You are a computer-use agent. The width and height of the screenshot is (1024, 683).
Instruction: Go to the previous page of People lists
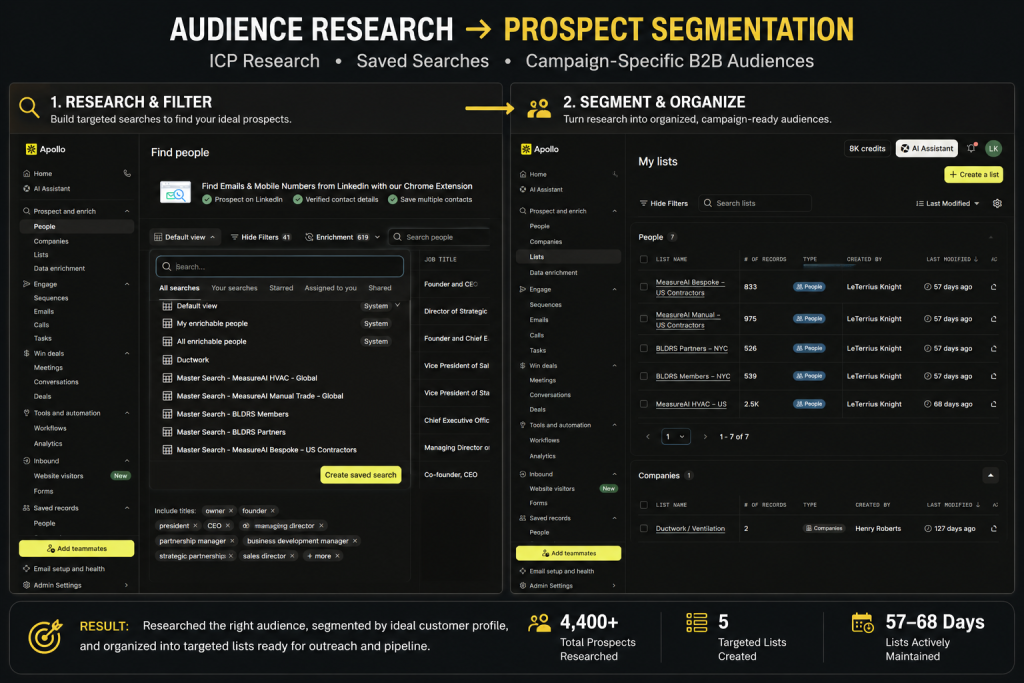648,436
